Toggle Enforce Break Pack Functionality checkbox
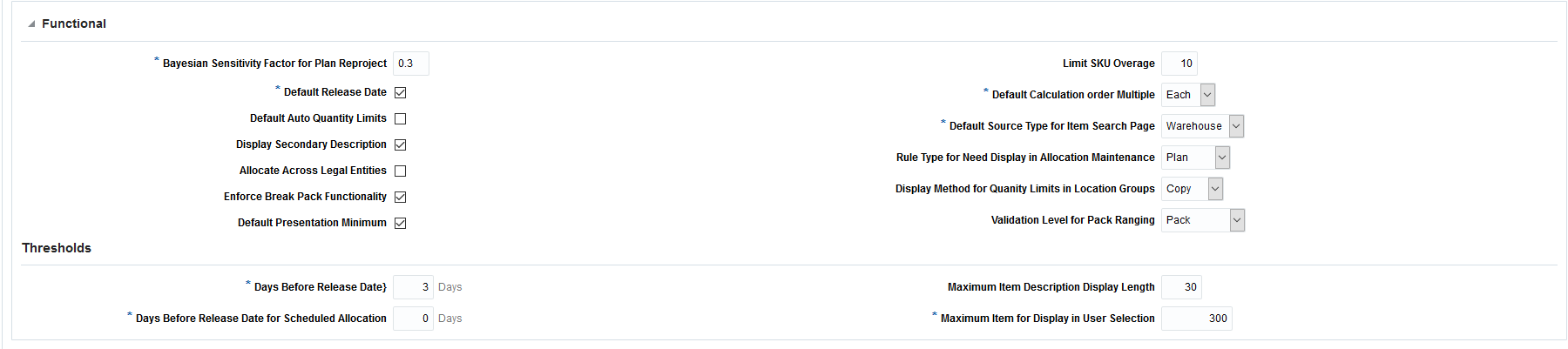 pyautogui.click(x=400, y=197)
